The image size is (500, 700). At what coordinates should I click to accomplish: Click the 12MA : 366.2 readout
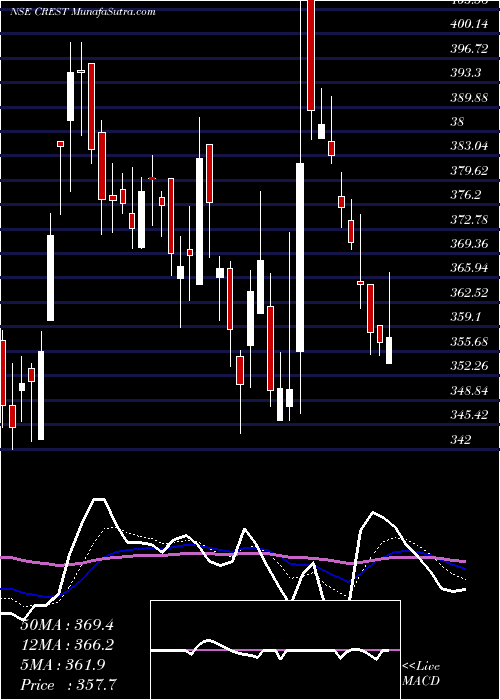(x=67, y=645)
